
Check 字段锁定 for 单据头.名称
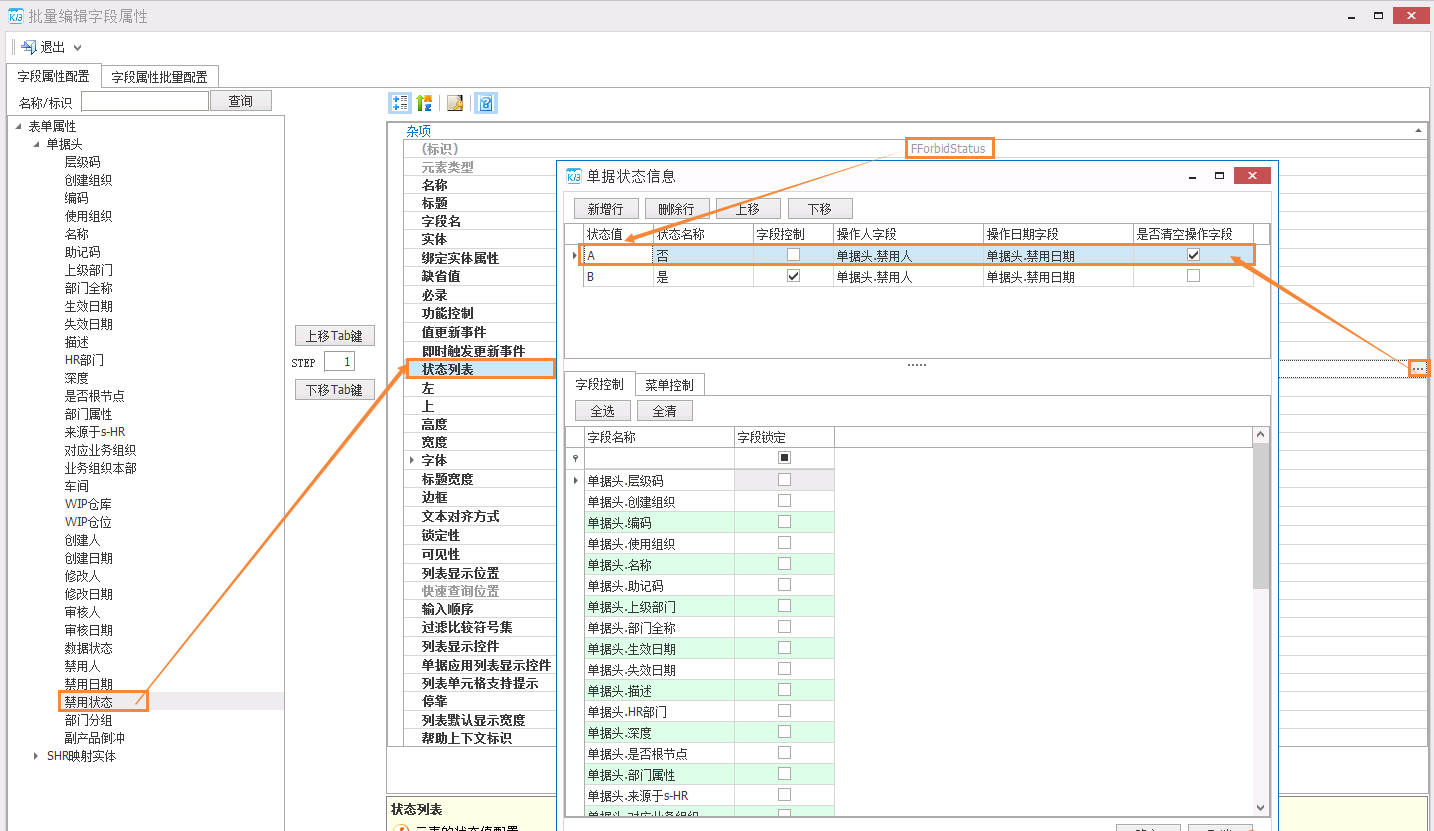click(784, 564)
